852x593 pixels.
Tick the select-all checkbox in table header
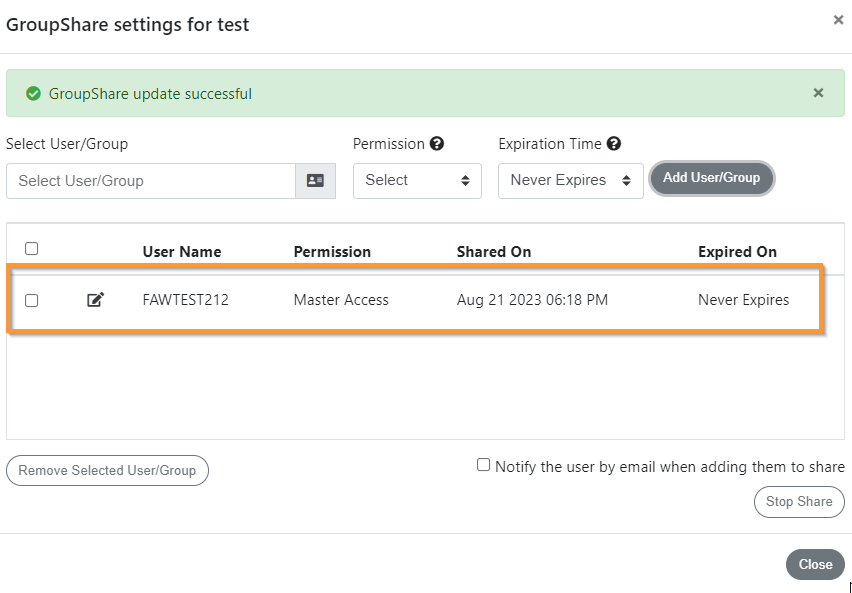click(x=32, y=248)
